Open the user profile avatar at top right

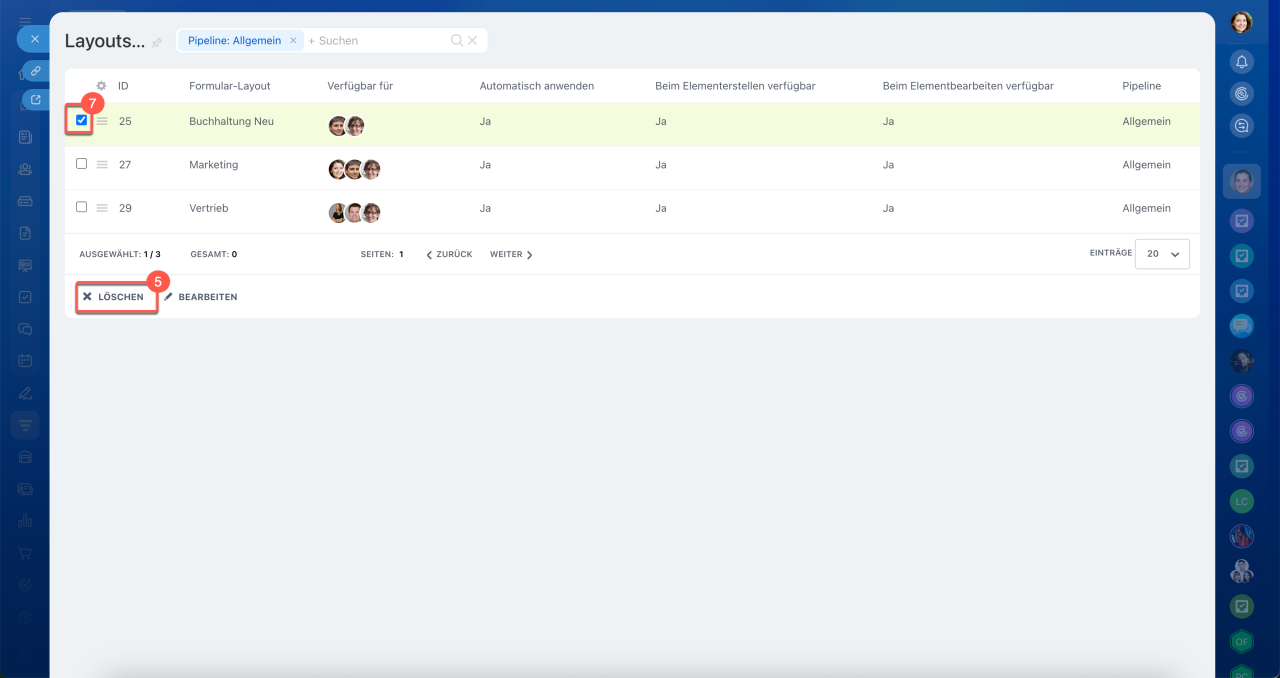tap(1241, 23)
